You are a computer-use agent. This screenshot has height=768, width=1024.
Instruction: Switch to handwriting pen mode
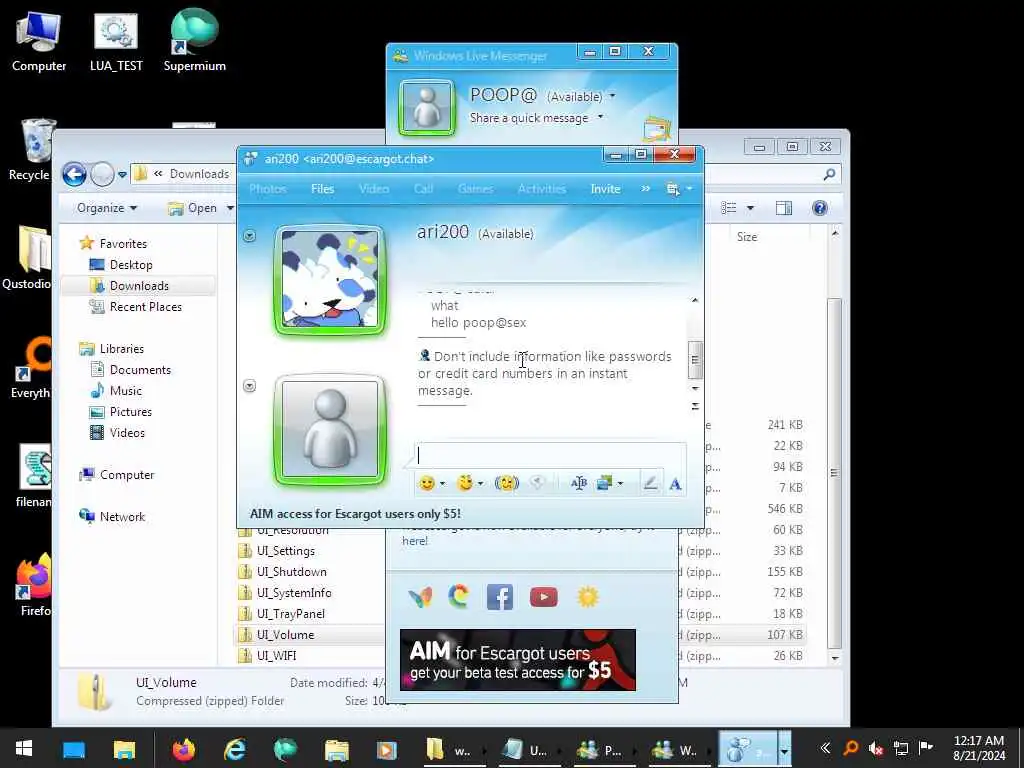(650, 483)
